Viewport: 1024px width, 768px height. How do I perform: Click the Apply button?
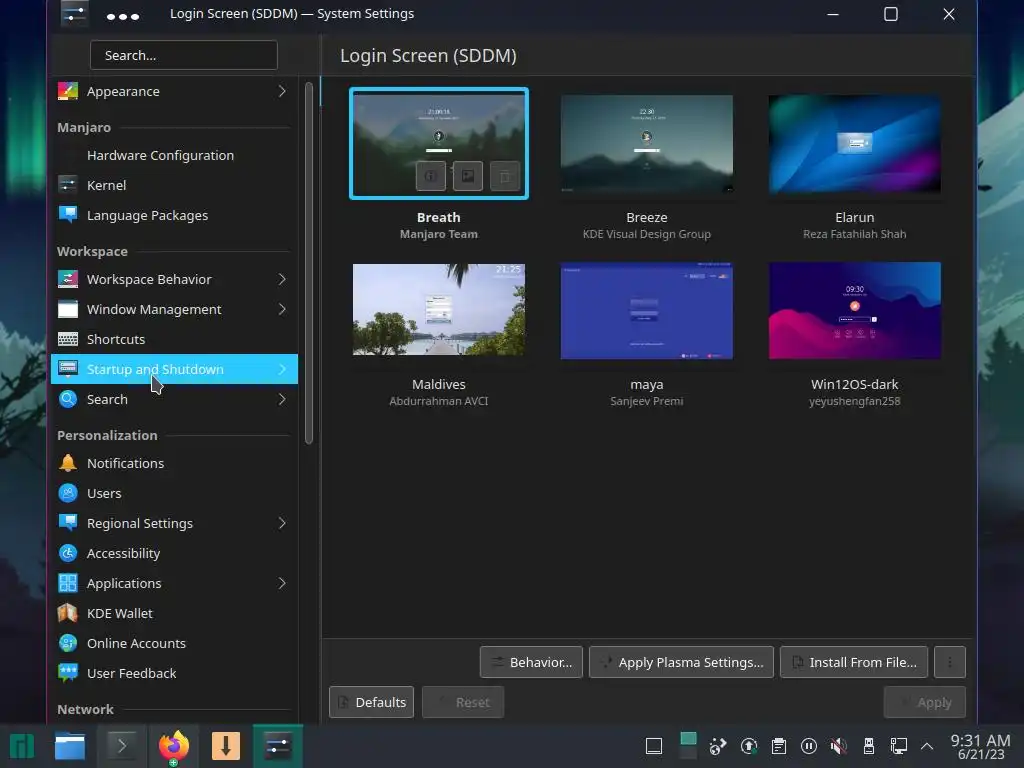pyautogui.click(x=924, y=702)
